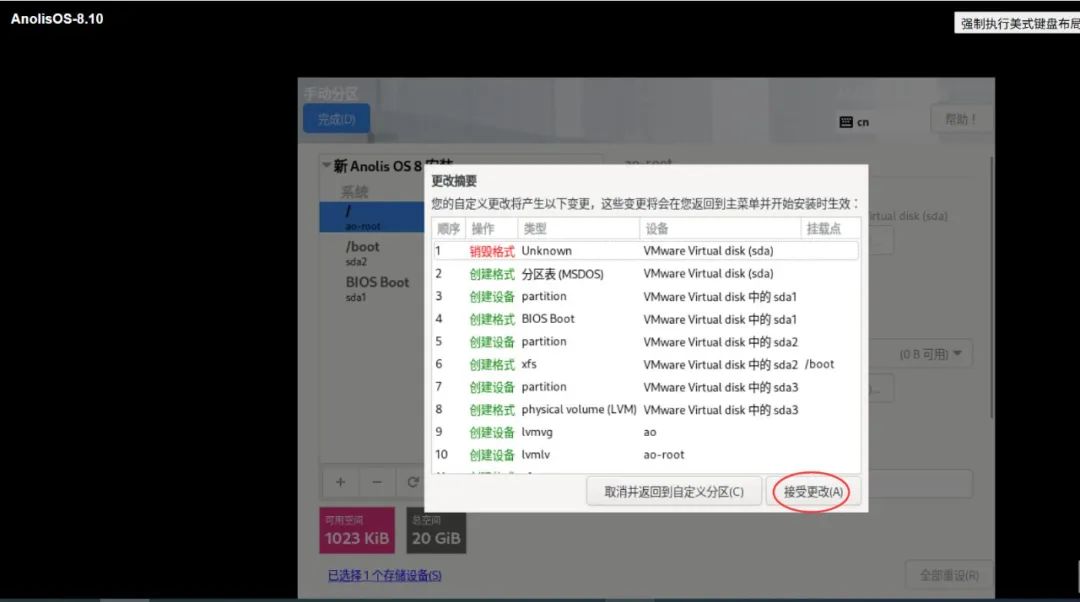1080x602 pixels.
Task: Click the cn keyboard layout indicator
Action: 854,122
